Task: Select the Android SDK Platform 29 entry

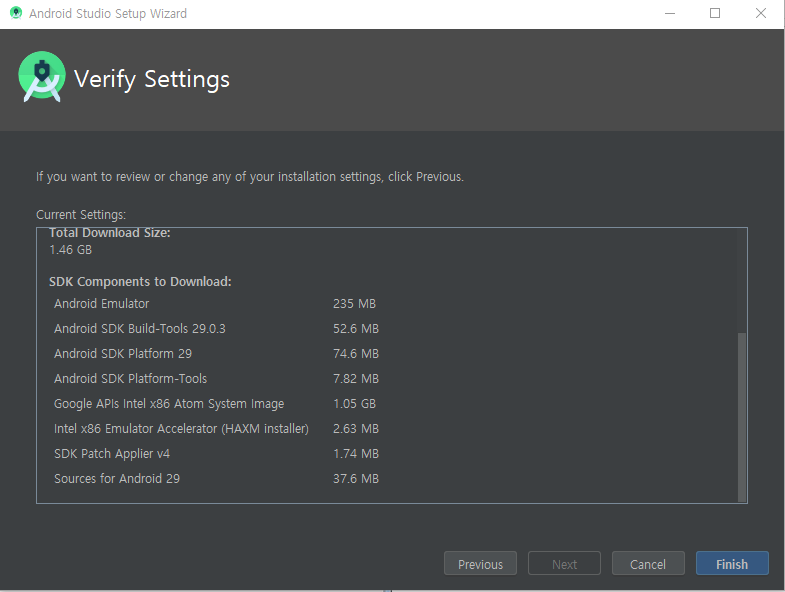Action: click(x=216, y=354)
